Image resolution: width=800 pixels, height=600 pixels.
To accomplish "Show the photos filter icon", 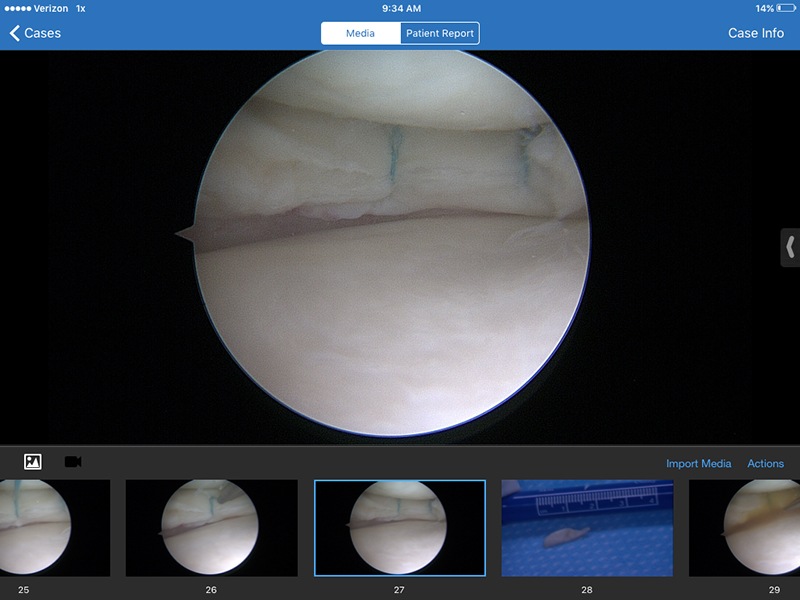I will (x=33, y=462).
